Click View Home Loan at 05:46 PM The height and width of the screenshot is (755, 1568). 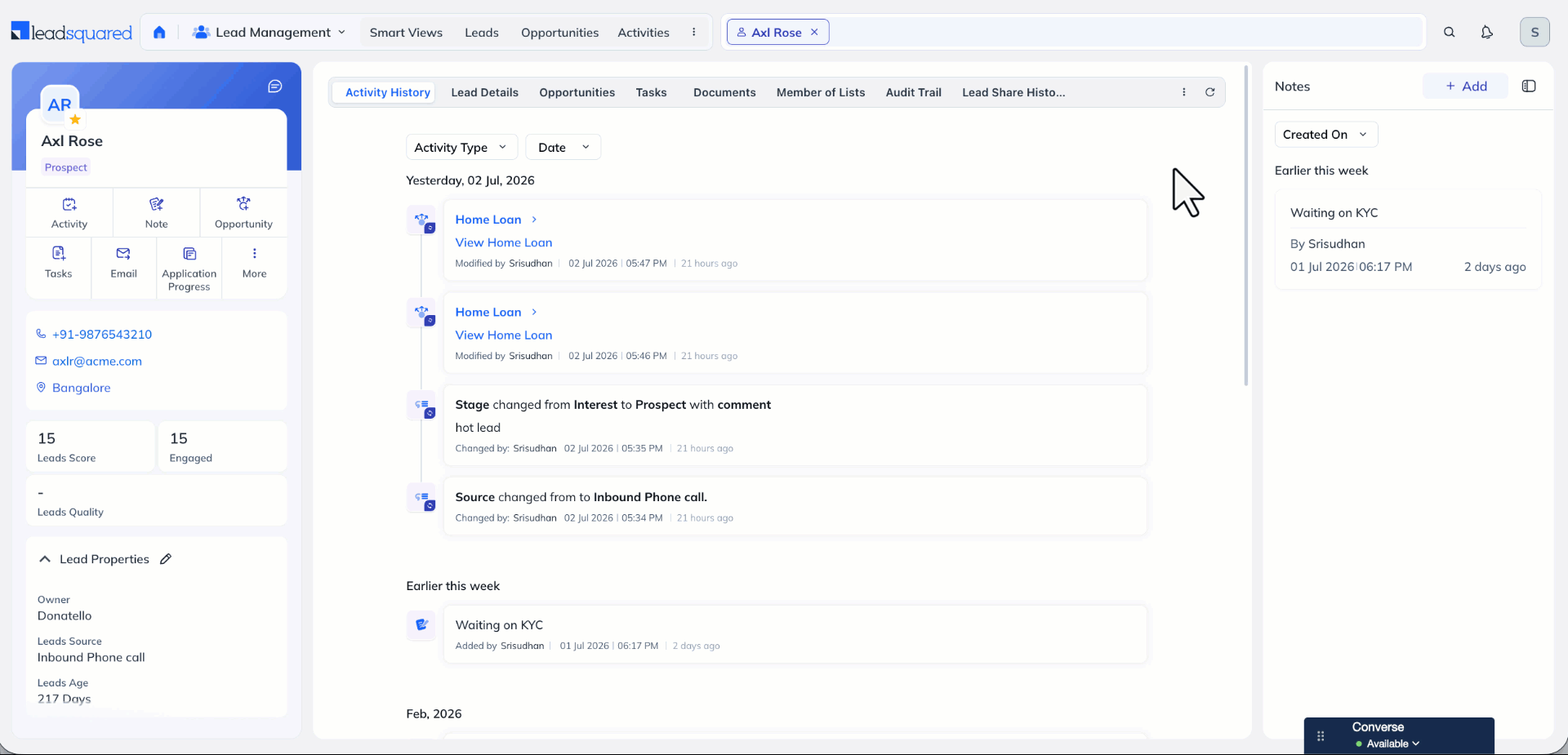[x=503, y=335]
